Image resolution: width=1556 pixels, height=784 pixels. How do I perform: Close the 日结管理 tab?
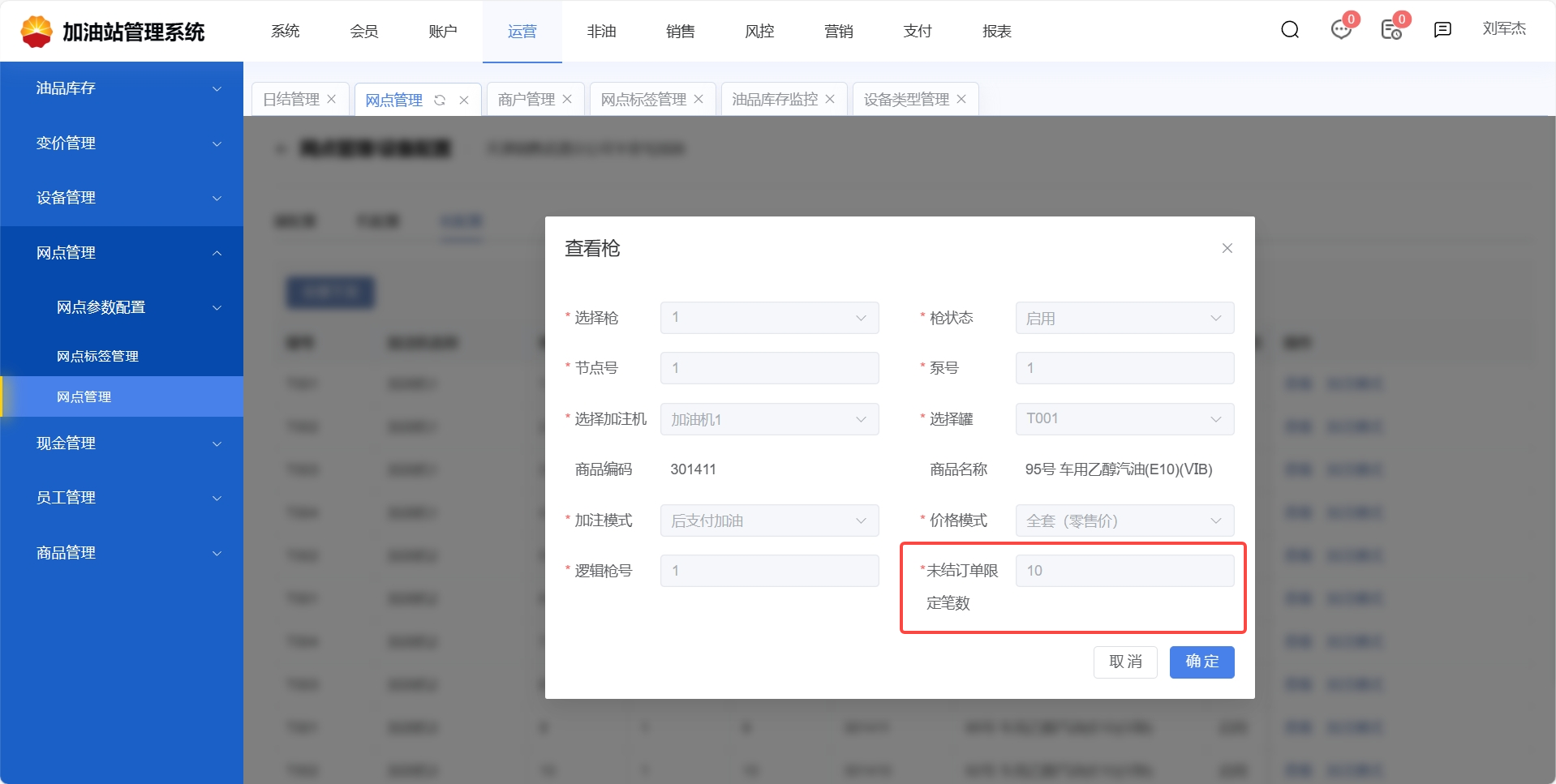point(332,99)
